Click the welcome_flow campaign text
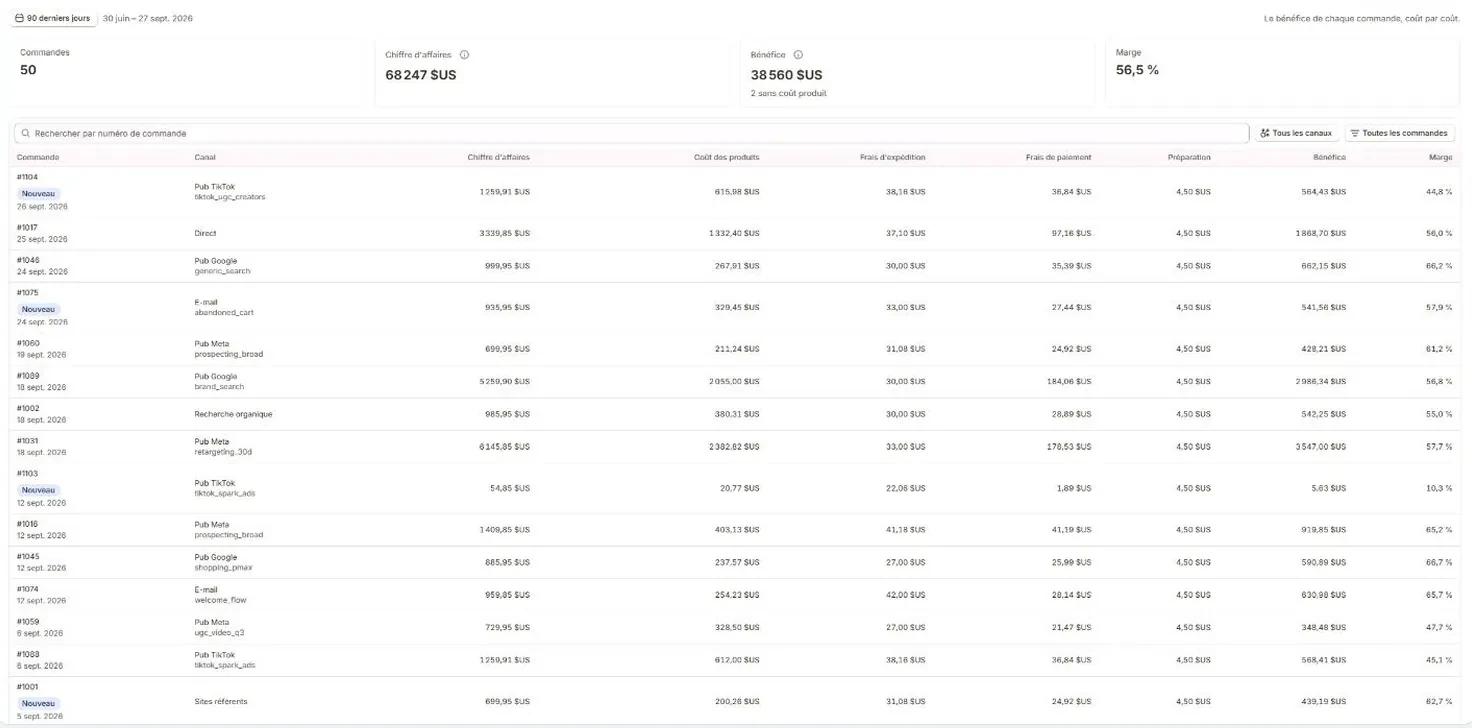 tap(220, 600)
